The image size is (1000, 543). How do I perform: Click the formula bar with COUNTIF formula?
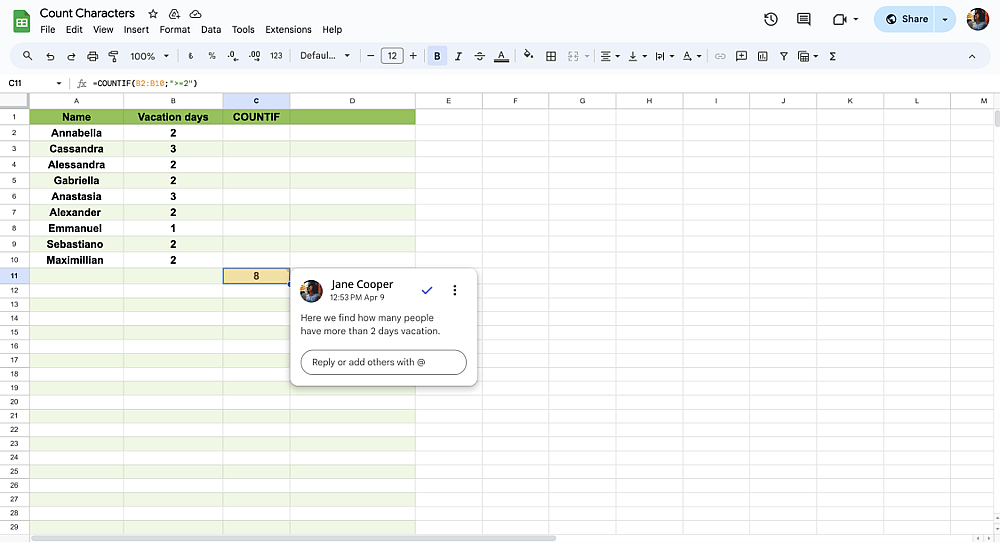(x=542, y=83)
